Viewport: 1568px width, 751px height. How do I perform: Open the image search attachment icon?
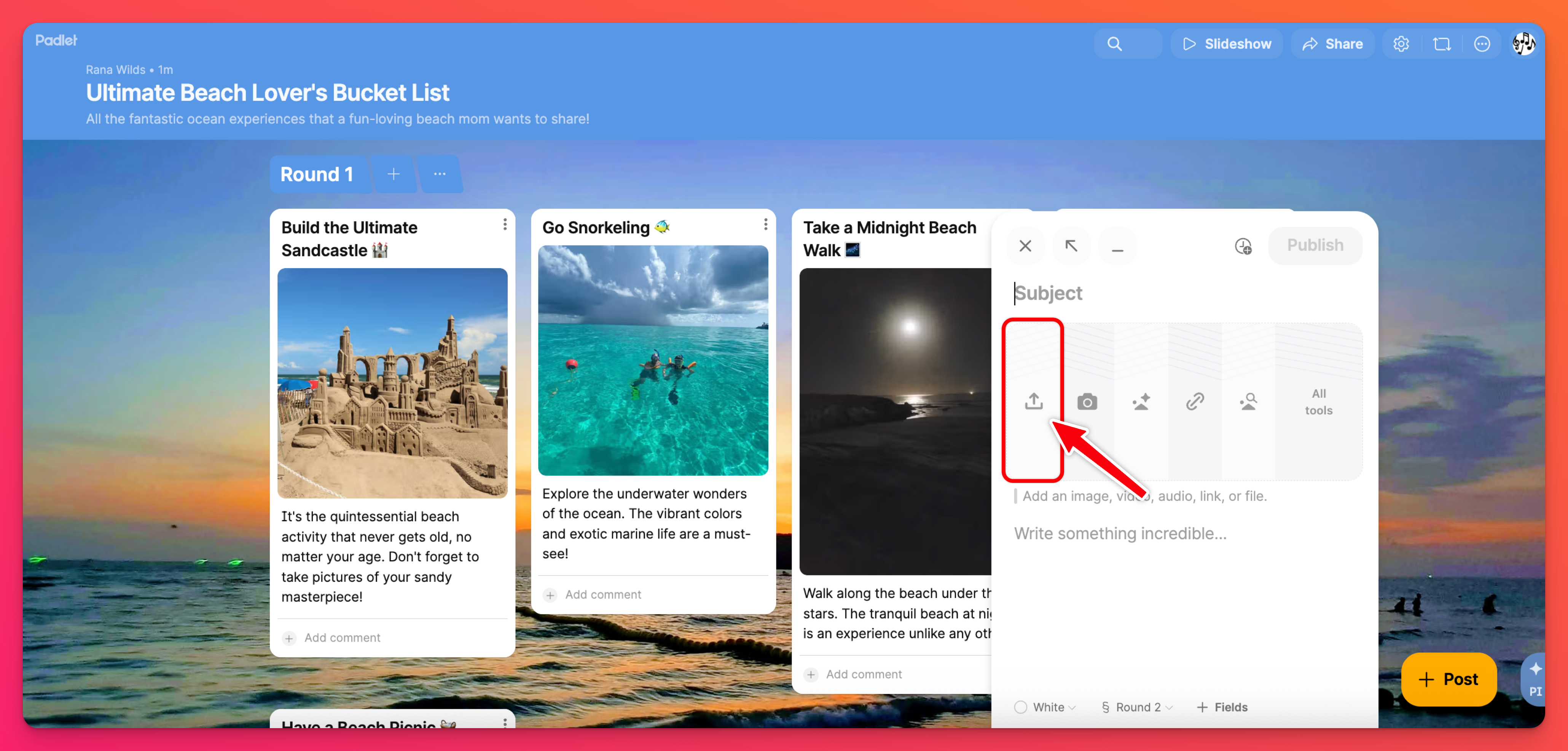tap(1248, 401)
